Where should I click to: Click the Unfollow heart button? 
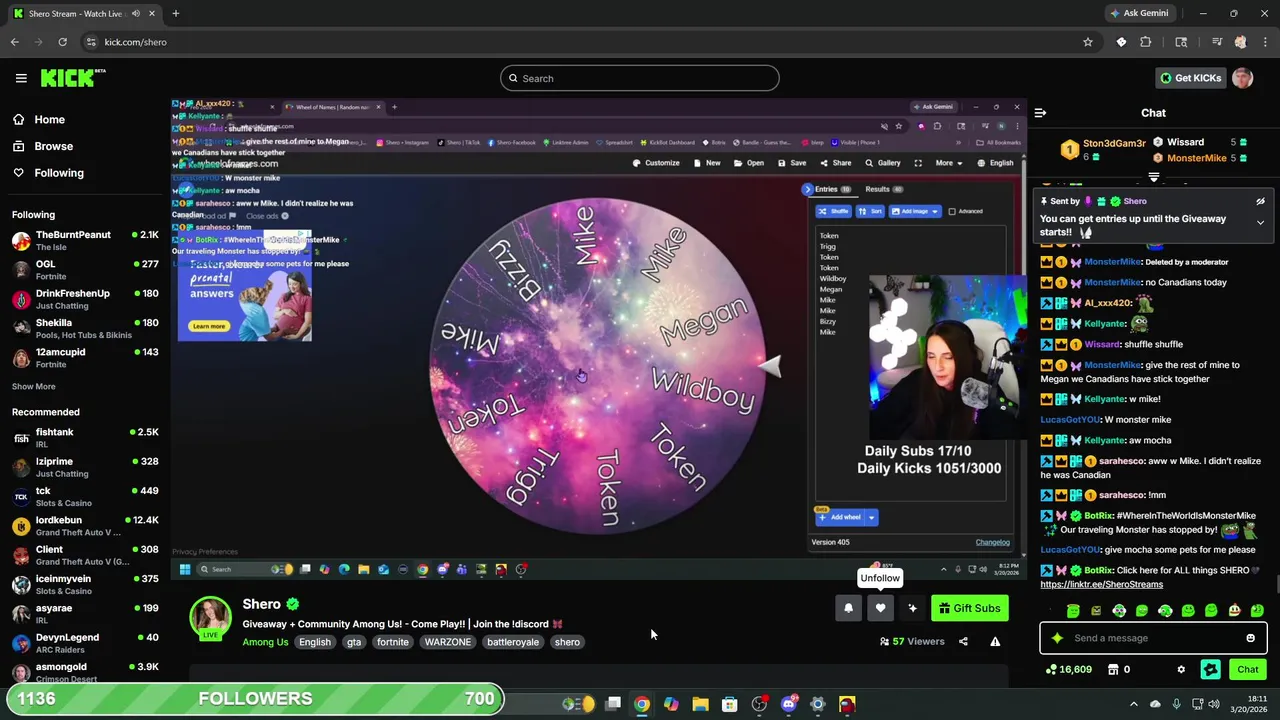[x=880, y=608]
